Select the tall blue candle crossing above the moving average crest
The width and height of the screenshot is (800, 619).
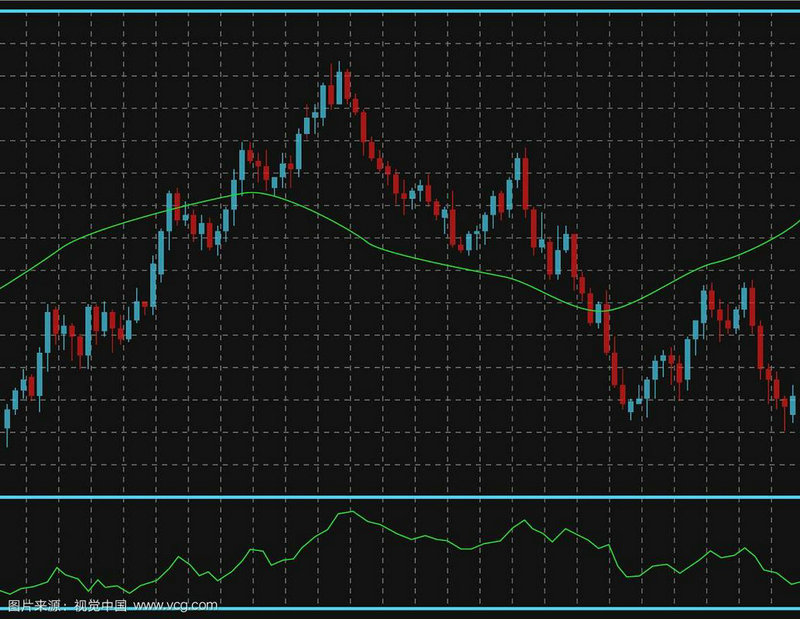[x=234, y=193]
